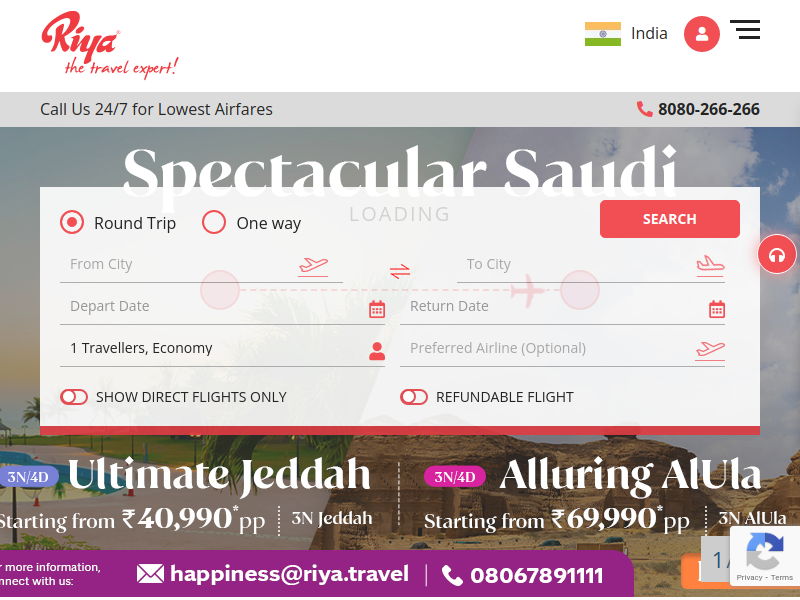Click the To City input field
Viewport: 800px width, 600px height.
[x=591, y=264]
